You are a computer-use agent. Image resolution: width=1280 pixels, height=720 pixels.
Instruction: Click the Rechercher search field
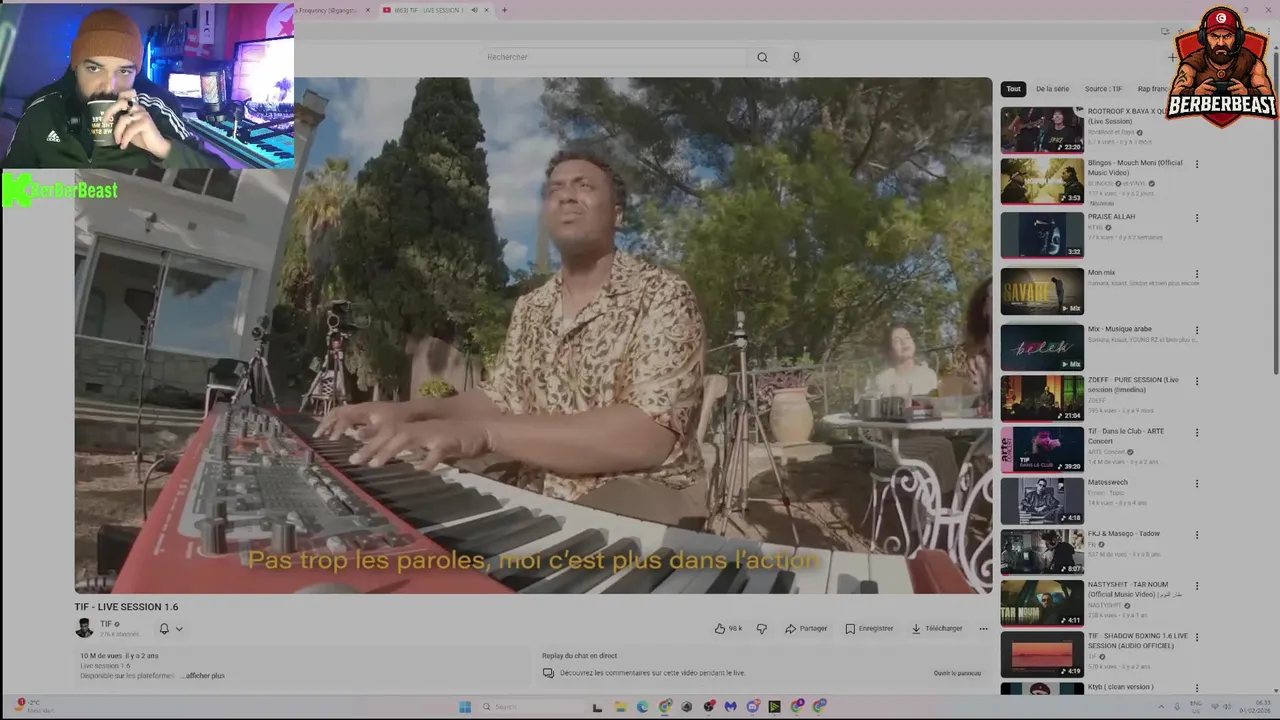point(612,57)
